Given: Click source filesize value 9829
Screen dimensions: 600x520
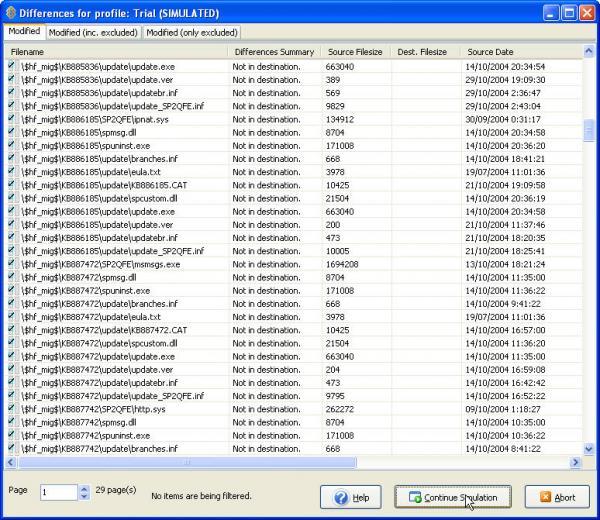Looking at the screenshot, I should pyautogui.click(x=335, y=106).
